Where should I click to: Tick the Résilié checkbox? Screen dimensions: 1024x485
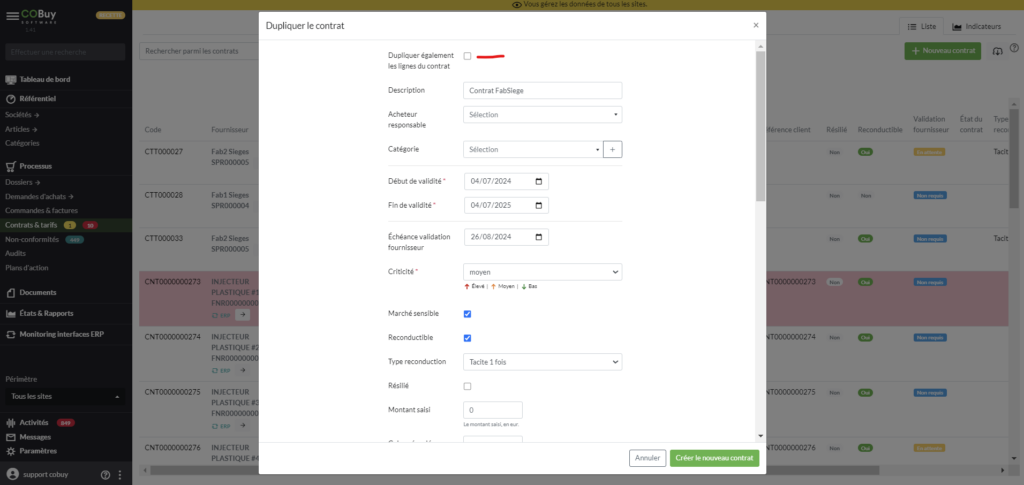click(467, 386)
